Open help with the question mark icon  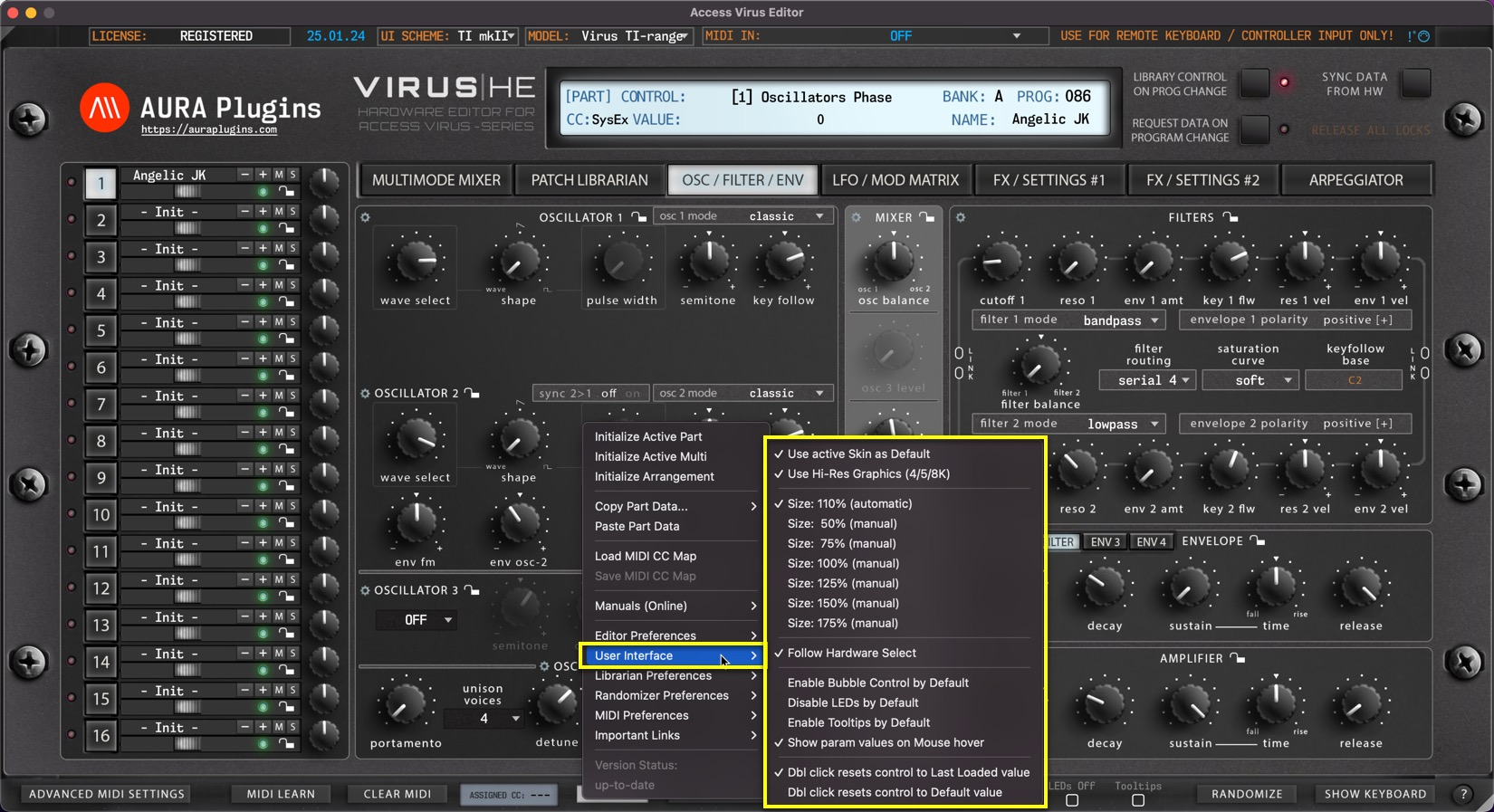[x=1463, y=794]
